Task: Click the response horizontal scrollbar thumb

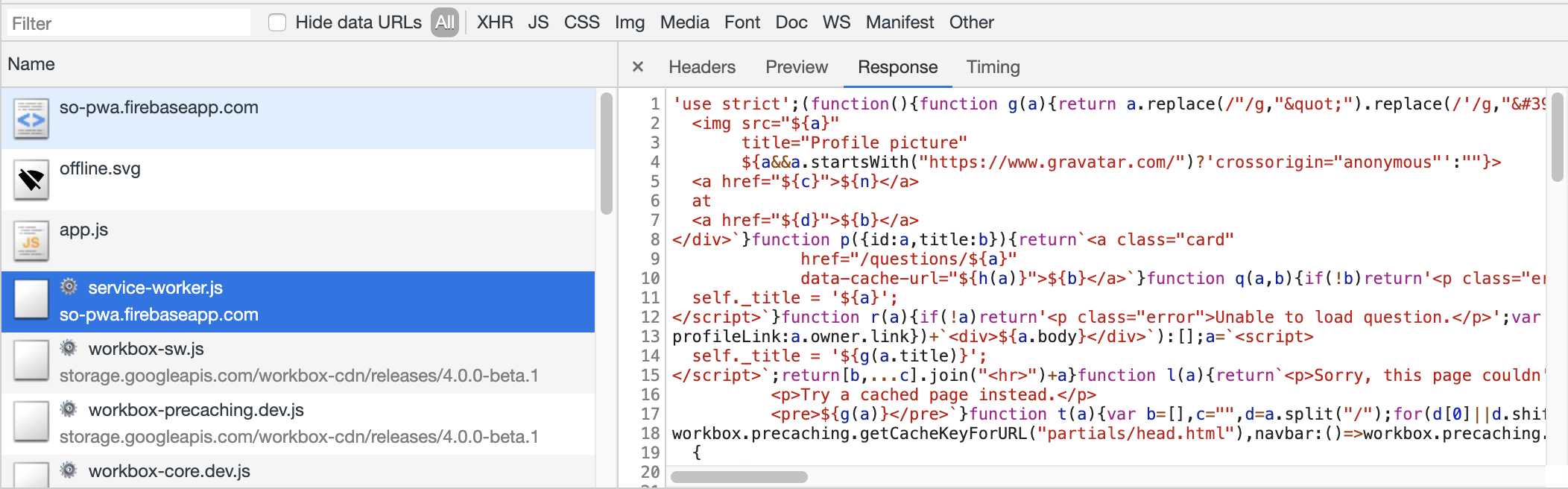Action: pyautogui.click(x=739, y=477)
